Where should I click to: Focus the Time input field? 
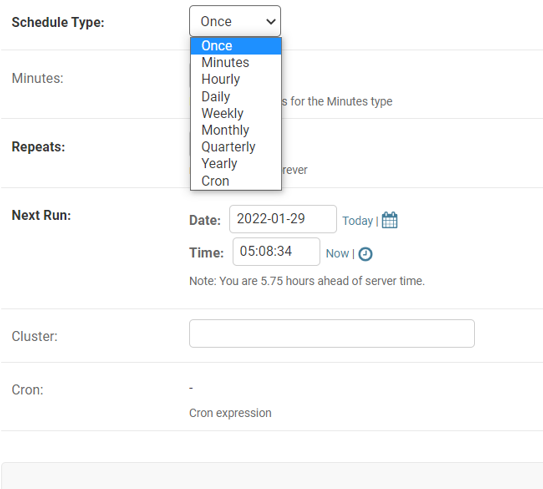click(x=276, y=251)
